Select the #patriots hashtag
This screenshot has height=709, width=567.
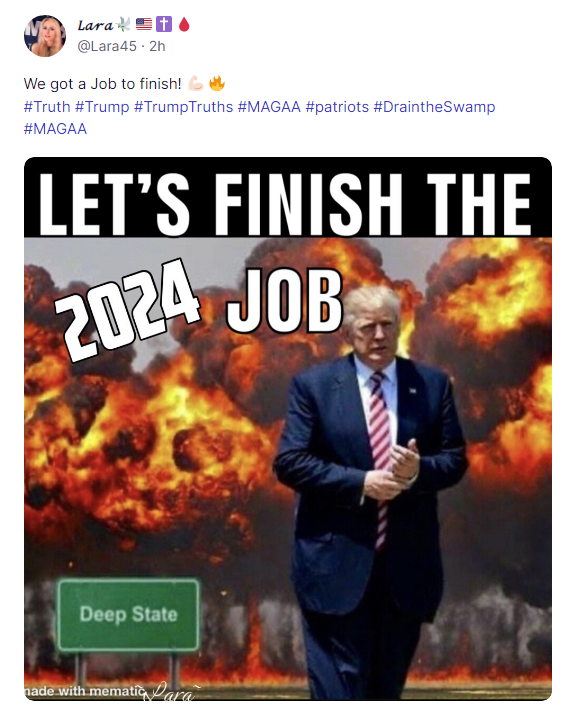click(x=337, y=107)
